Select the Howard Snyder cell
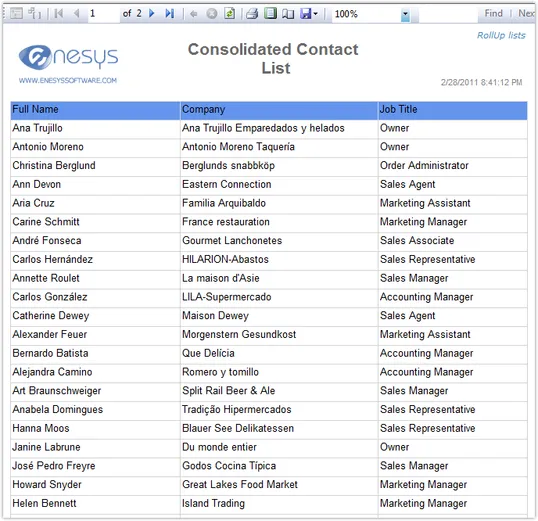538x521 pixels. pos(95,485)
